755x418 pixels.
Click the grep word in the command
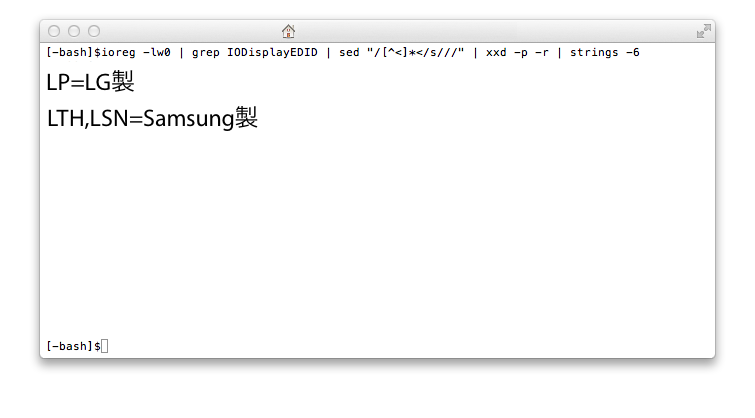coord(206,53)
